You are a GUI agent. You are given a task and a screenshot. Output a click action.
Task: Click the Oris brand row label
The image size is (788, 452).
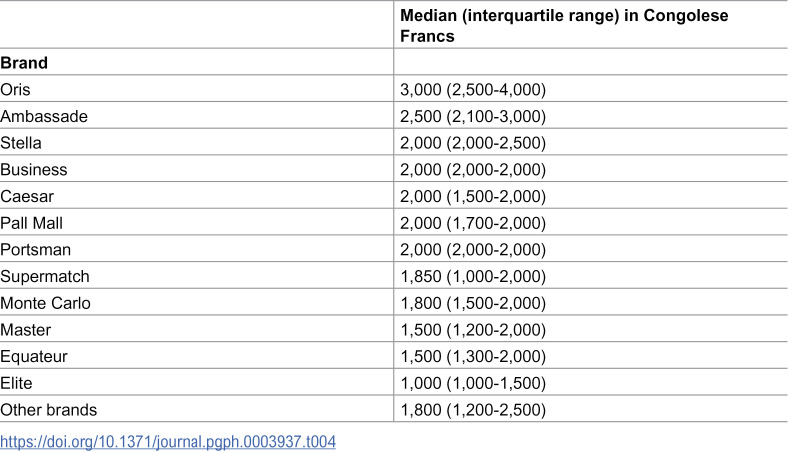point(15,89)
